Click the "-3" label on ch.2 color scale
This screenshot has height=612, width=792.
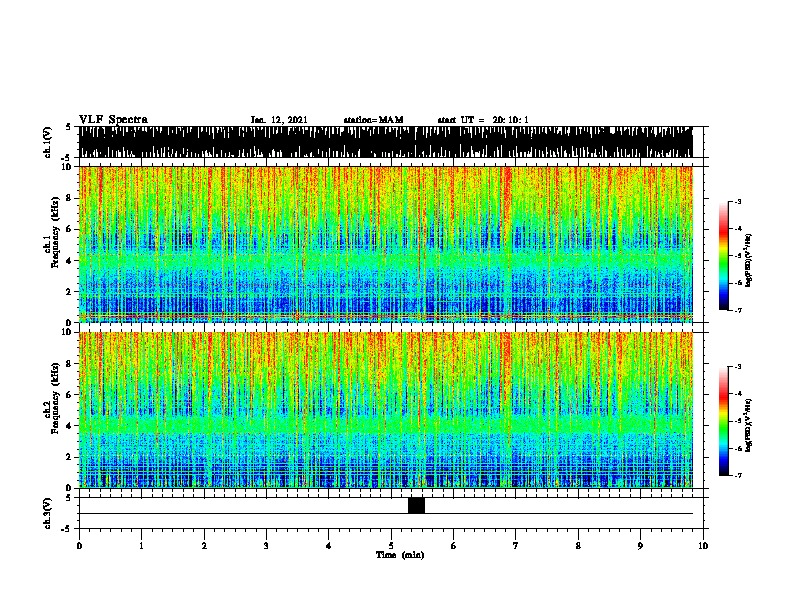(x=737, y=367)
